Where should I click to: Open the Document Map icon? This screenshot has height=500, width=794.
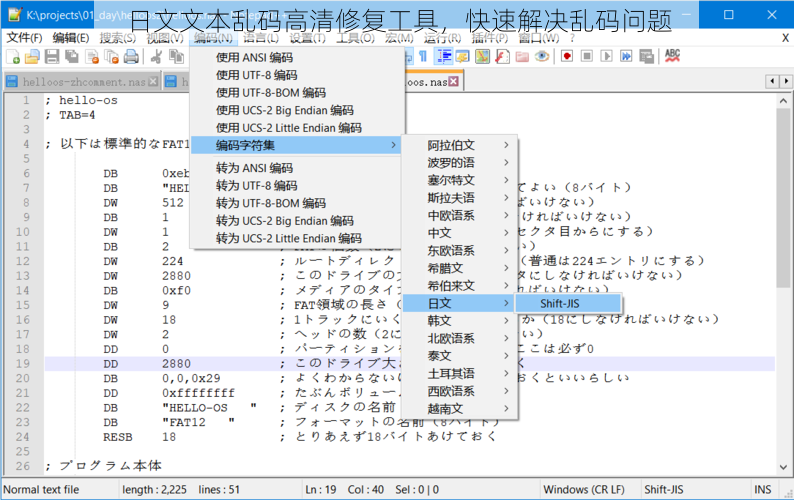point(483,56)
